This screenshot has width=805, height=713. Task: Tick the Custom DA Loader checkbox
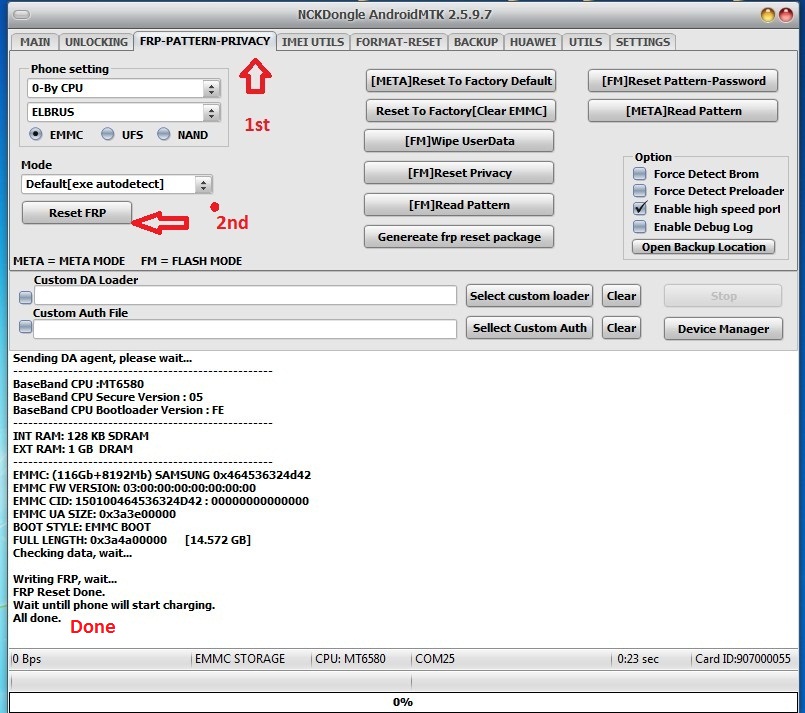tap(25, 297)
